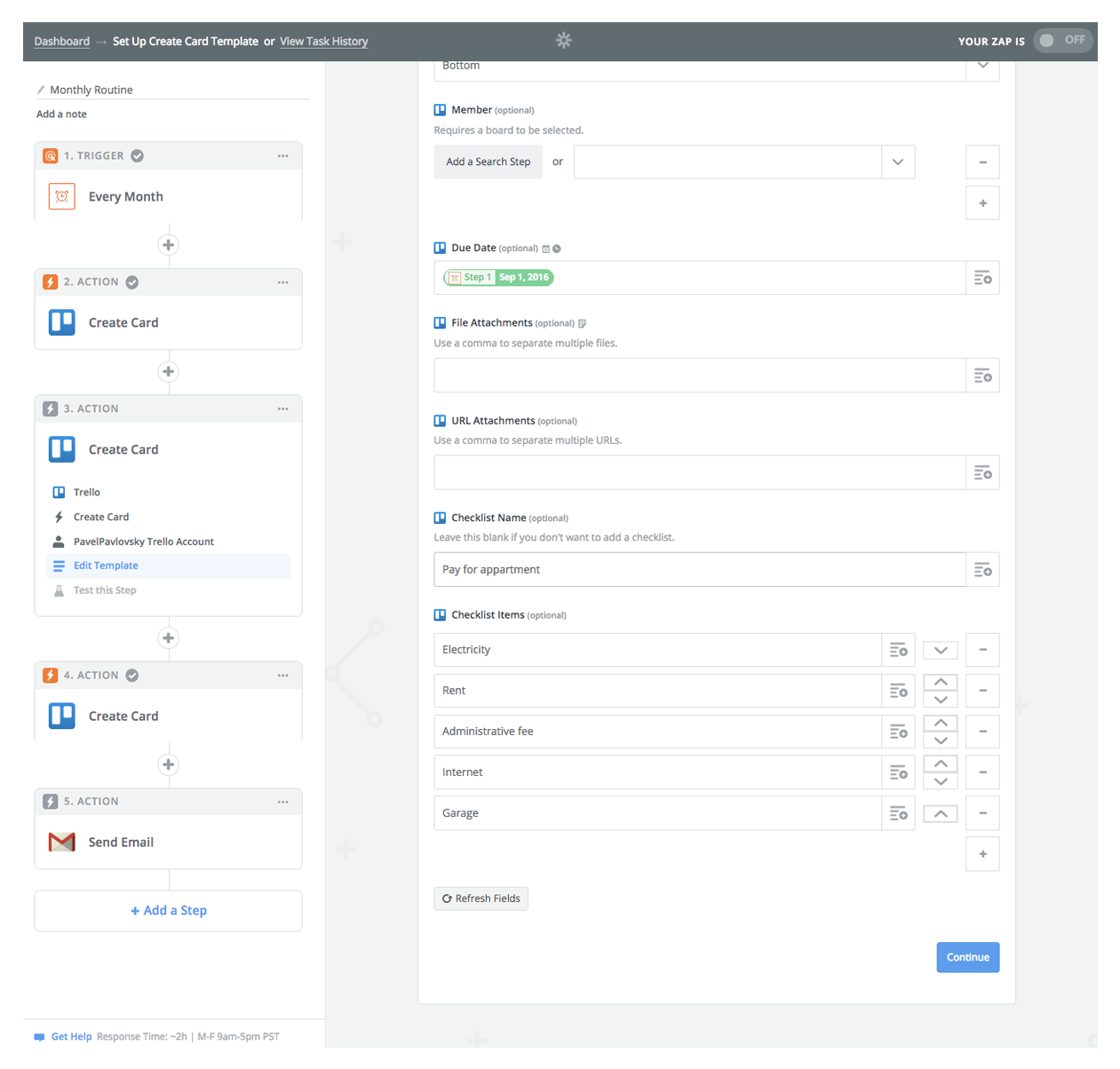The width and height of the screenshot is (1120, 1069).
Task: Open View Task History link
Action: click(x=323, y=42)
